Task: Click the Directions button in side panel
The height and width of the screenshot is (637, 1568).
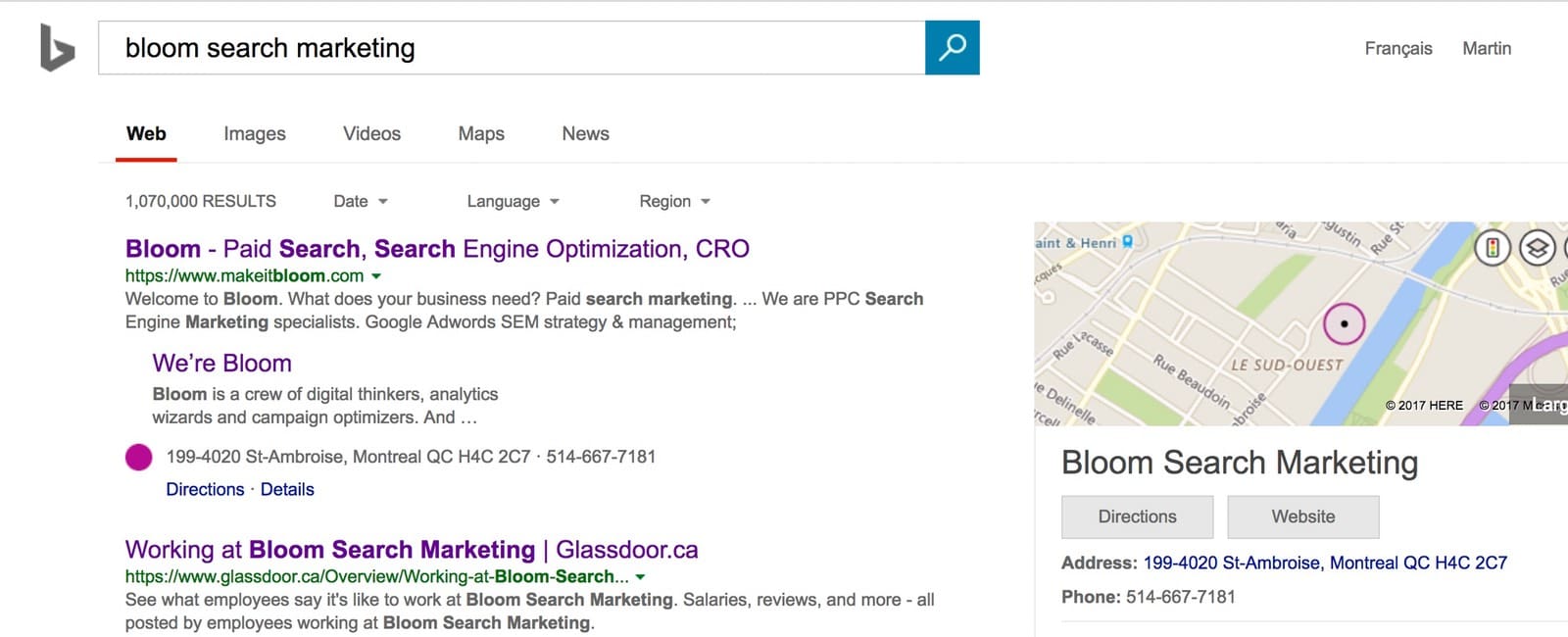Action: coord(1137,516)
